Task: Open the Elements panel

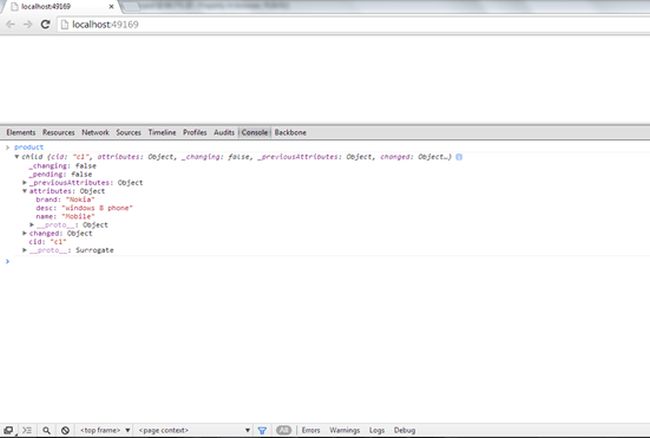Action: [x=21, y=133]
